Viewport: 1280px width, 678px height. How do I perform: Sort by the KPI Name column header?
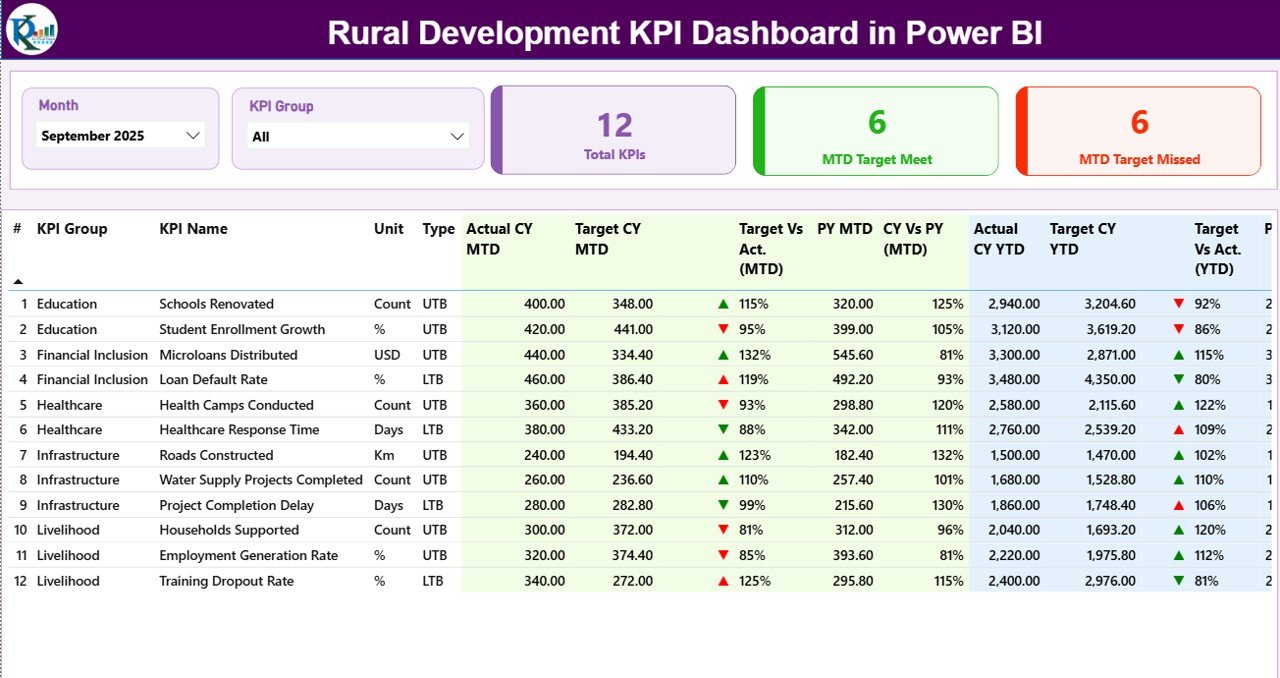[192, 228]
